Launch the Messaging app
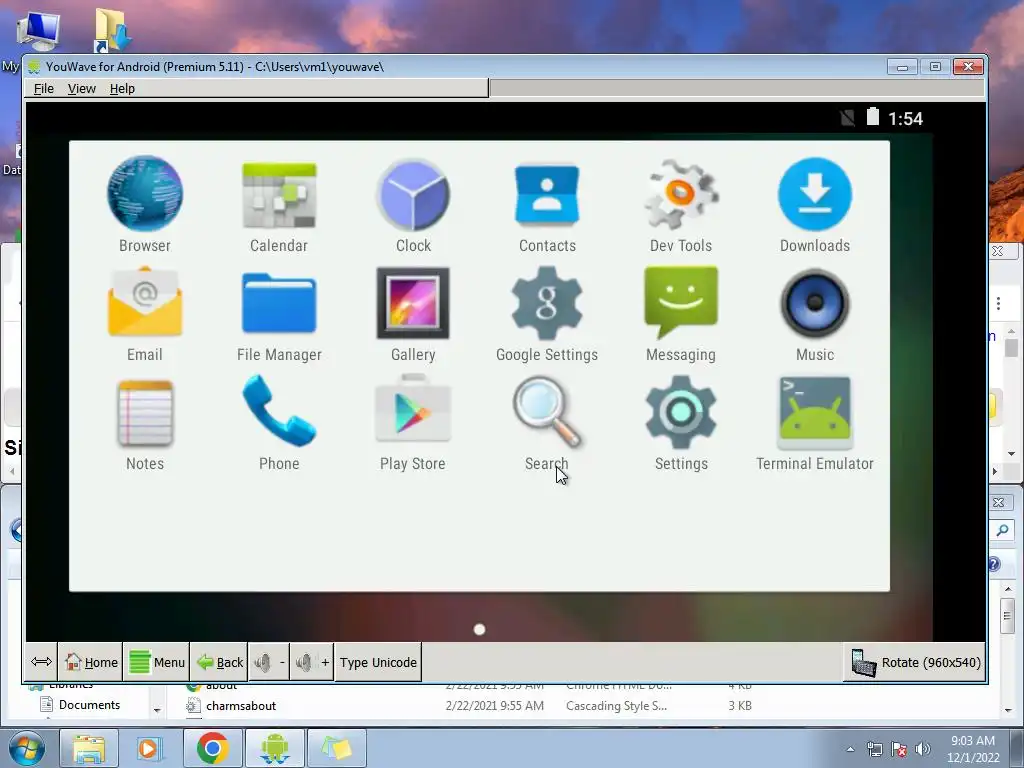 [x=680, y=313]
